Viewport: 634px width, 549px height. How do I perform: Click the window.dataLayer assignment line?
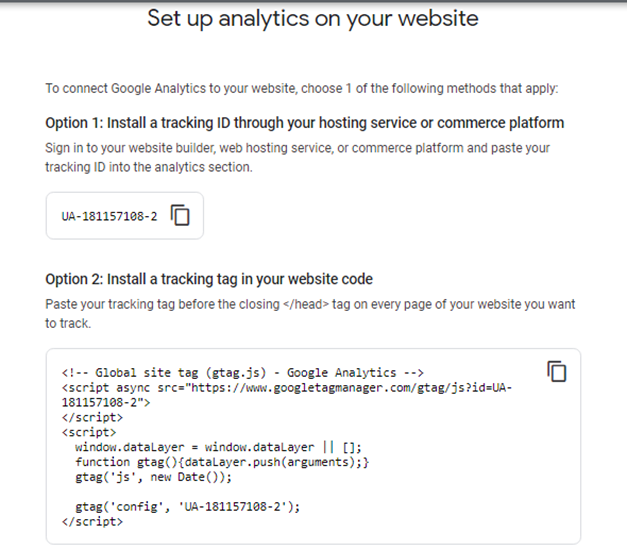218,447
